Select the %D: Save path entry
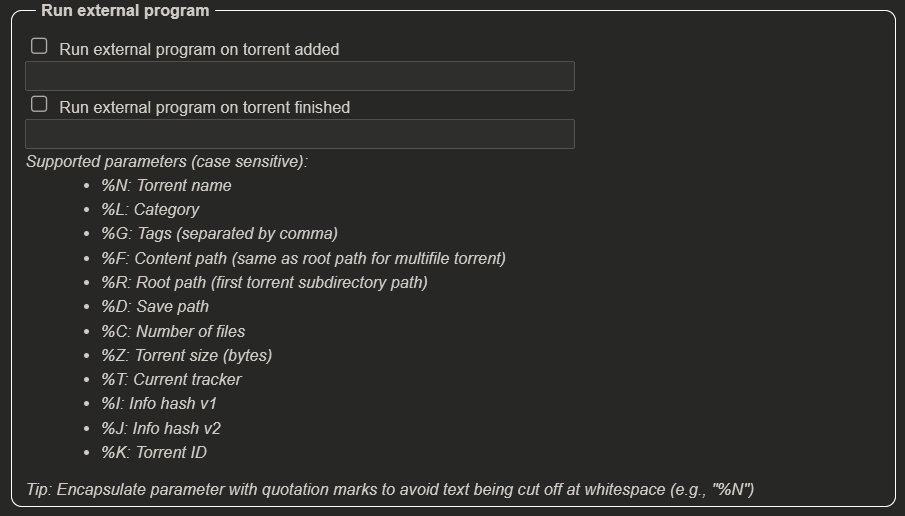The width and height of the screenshot is (905, 516). coord(155,306)
